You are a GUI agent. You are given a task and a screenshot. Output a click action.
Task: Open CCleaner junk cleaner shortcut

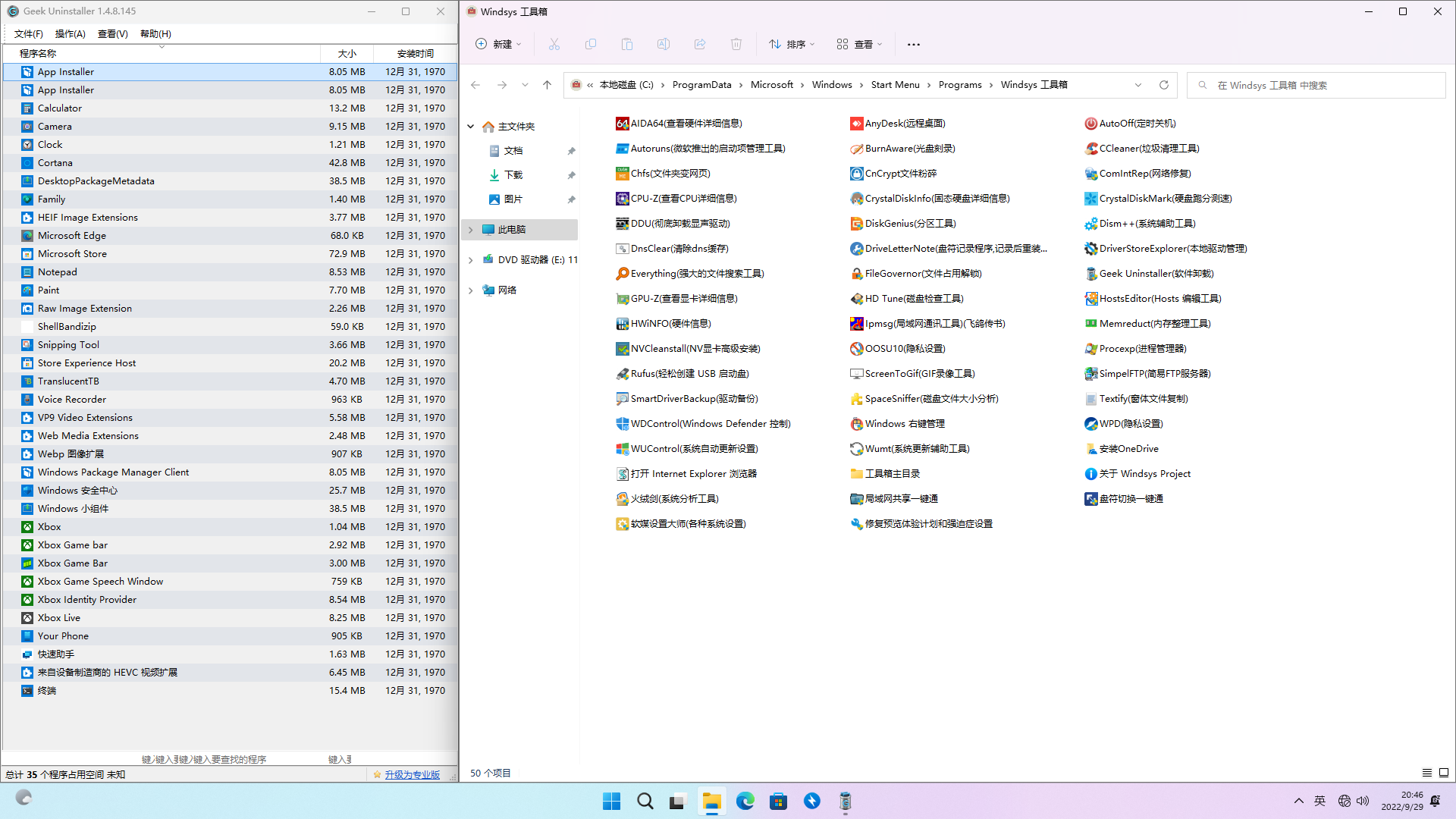pos(1148,149)
